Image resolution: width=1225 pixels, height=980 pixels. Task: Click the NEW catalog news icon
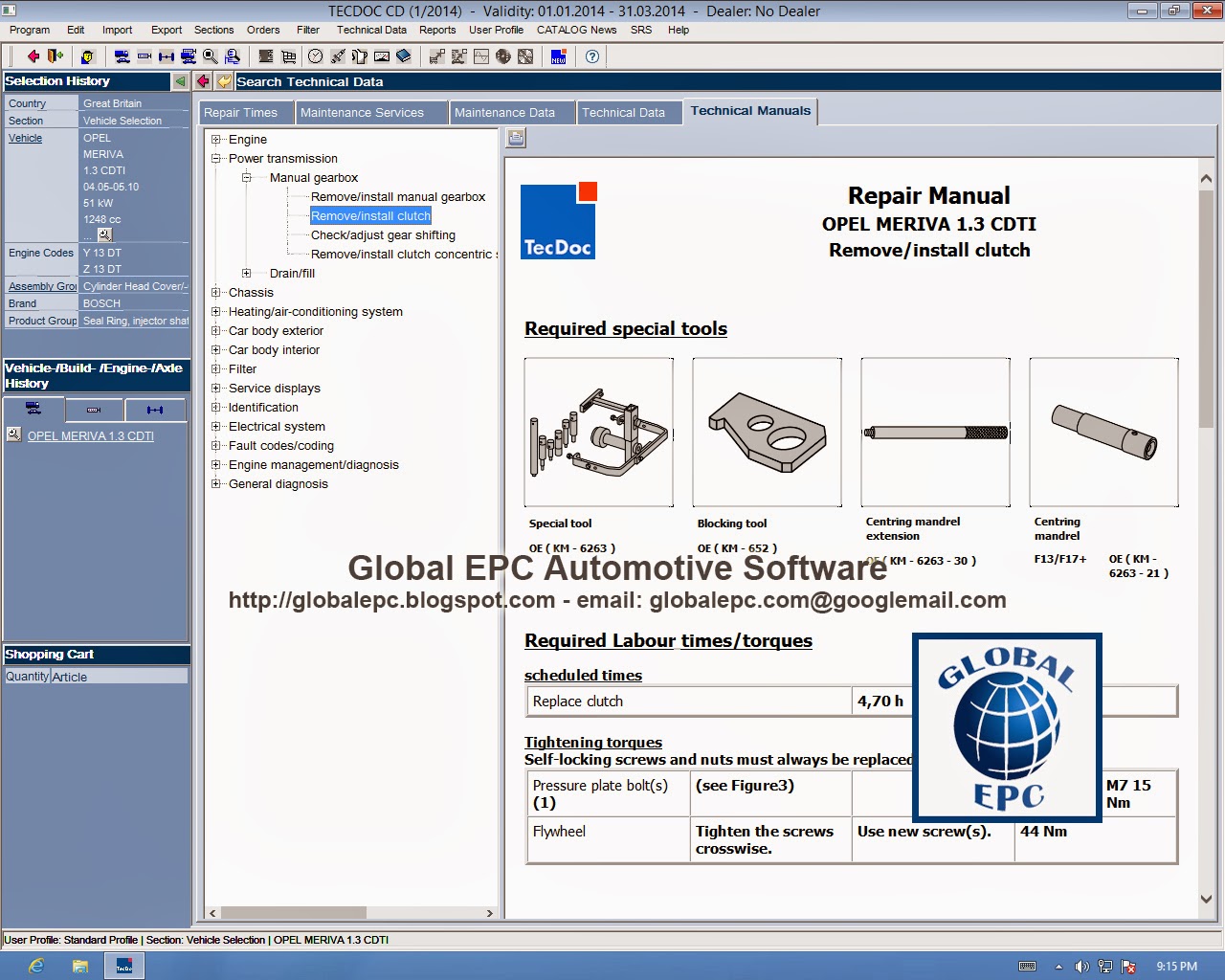(x=559, y=56)
